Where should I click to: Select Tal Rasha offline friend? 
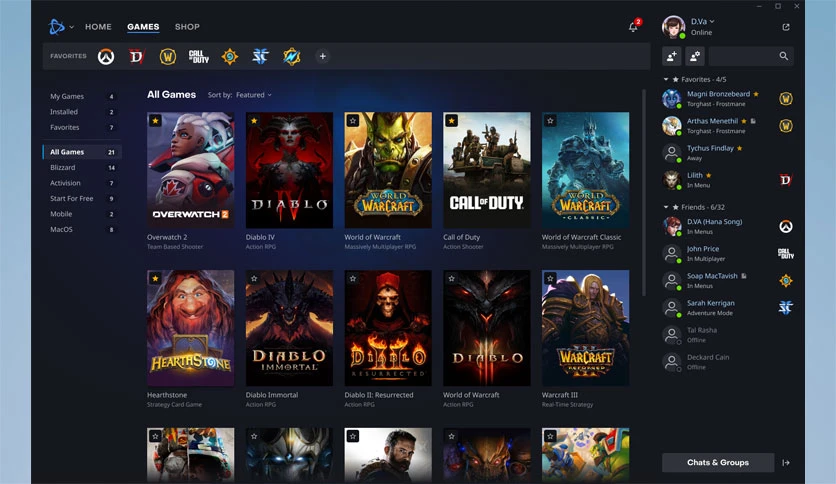pos(728,335)
